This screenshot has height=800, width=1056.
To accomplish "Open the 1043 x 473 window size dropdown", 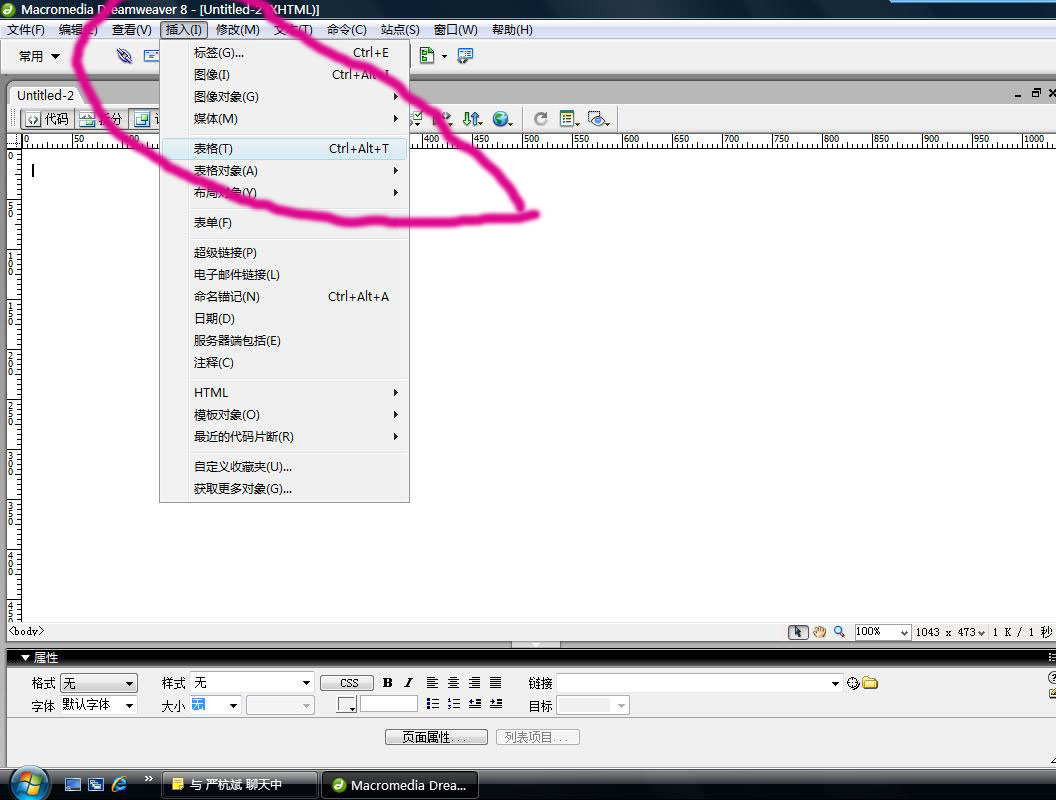I will point(950,632).
